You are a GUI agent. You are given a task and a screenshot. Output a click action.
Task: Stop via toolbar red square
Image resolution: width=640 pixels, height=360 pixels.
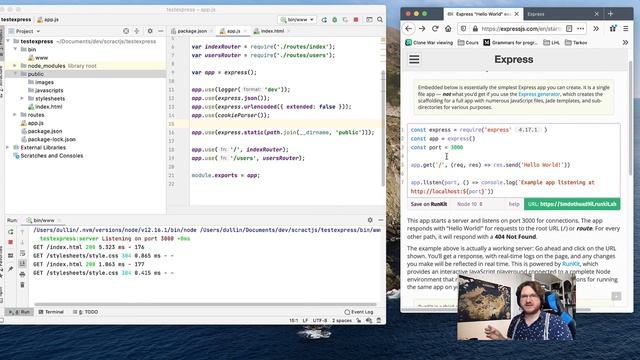[356, 20]
